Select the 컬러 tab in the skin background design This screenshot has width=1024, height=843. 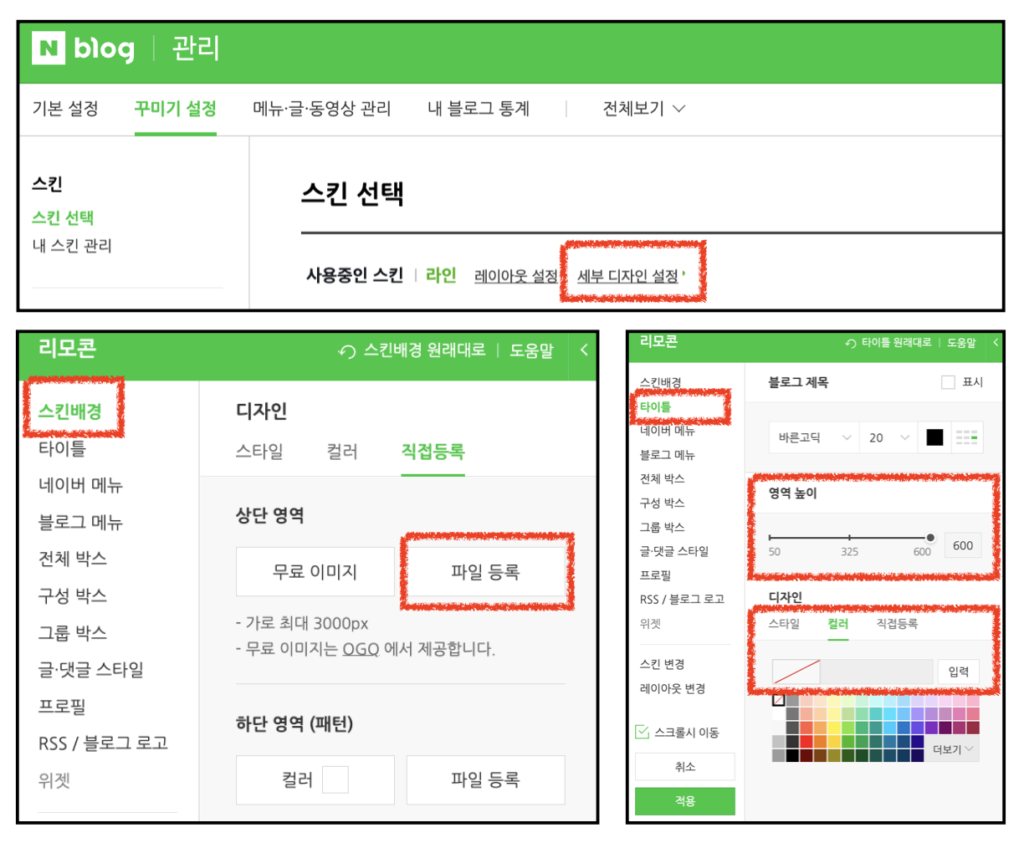pyautogui.click(x=341, y=451)
